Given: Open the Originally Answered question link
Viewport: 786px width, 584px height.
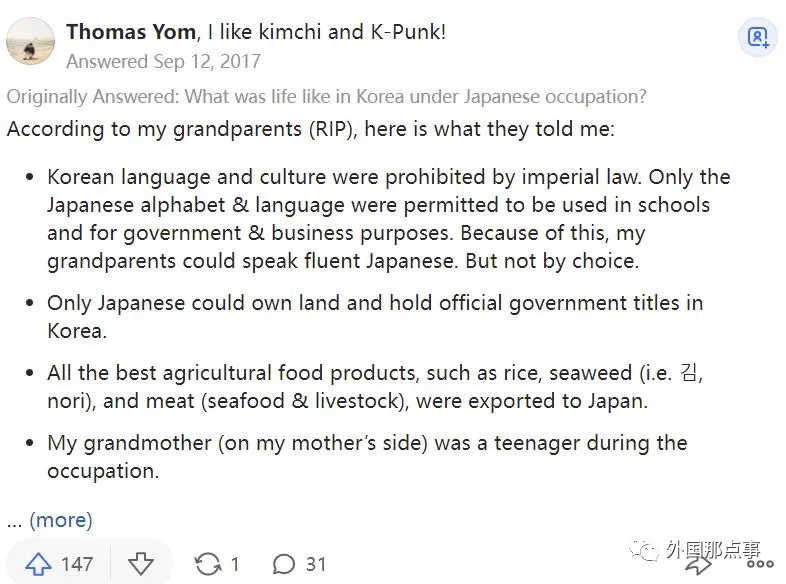Looking at the screenshot, I should pos(326,97).
